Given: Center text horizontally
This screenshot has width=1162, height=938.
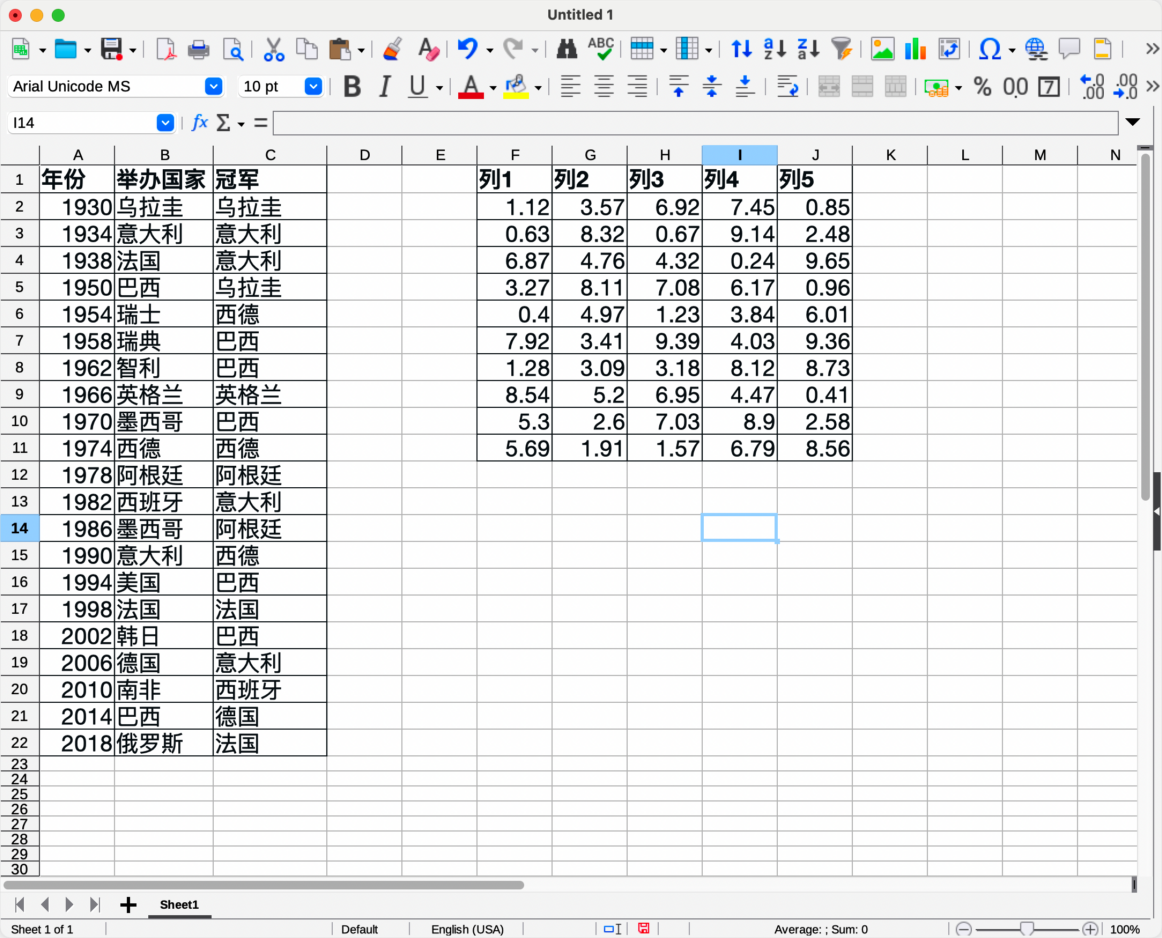Looking at the screenshot, I should [x=604, y=87].
